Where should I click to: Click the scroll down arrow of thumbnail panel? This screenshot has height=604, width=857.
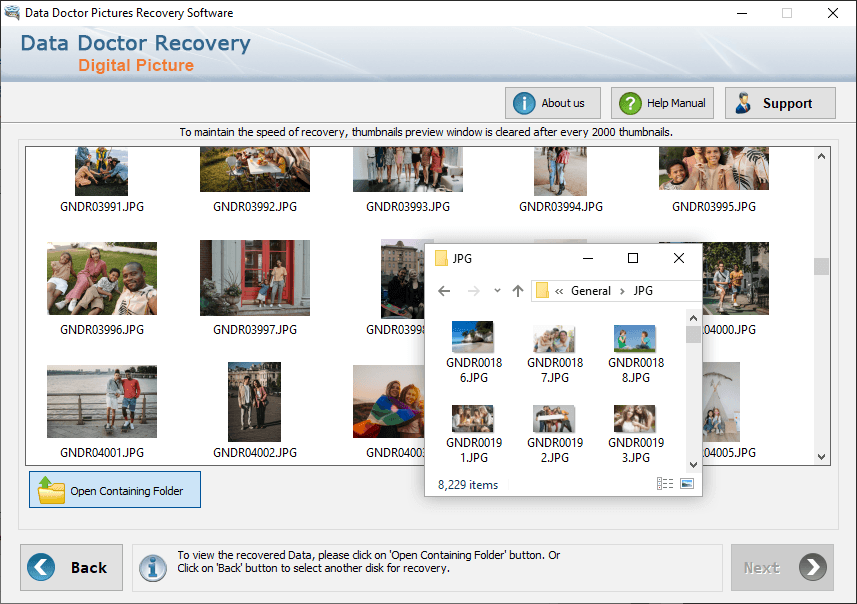pos(821,457)
